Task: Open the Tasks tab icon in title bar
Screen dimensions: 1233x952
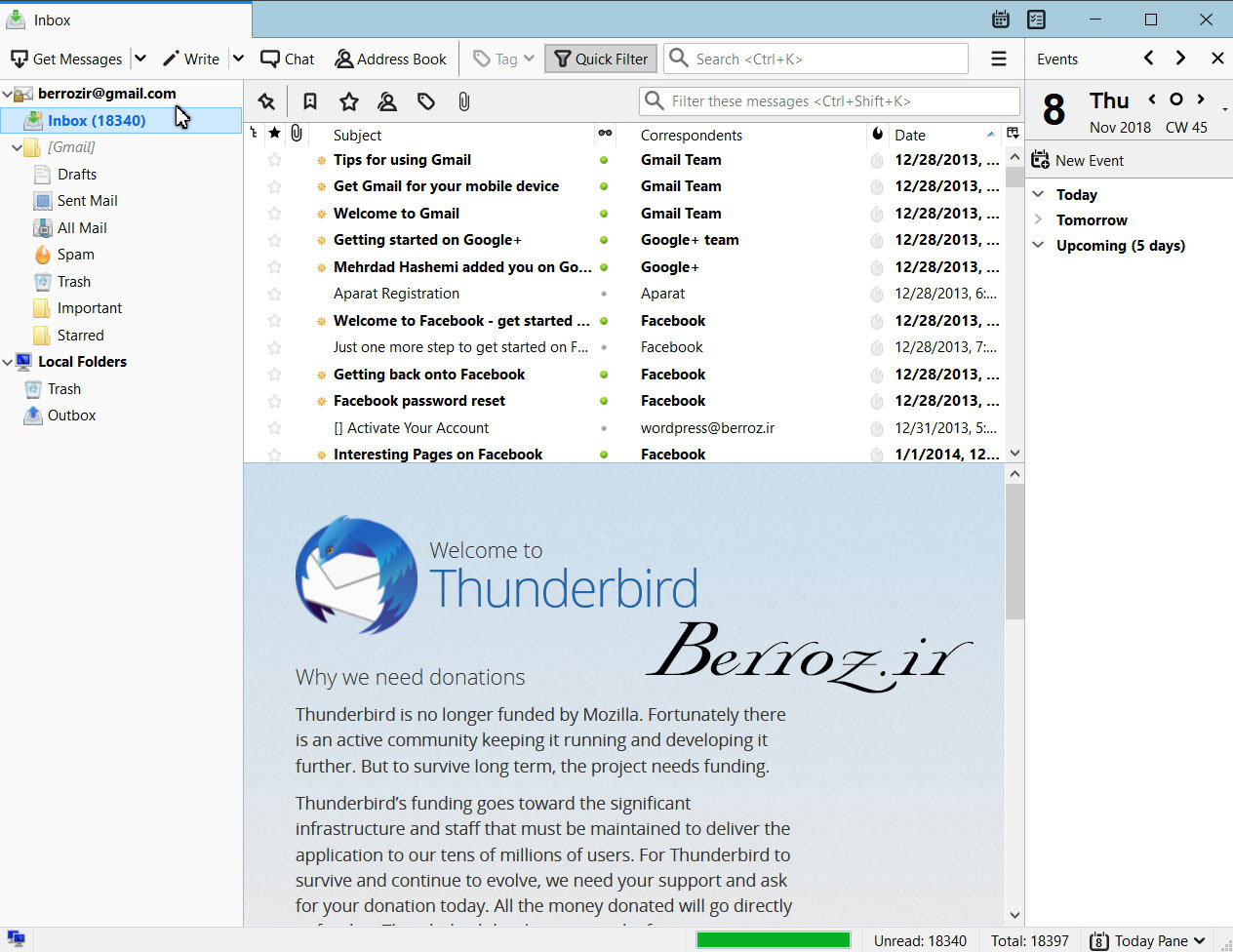Action: [x=1036, y=20]
